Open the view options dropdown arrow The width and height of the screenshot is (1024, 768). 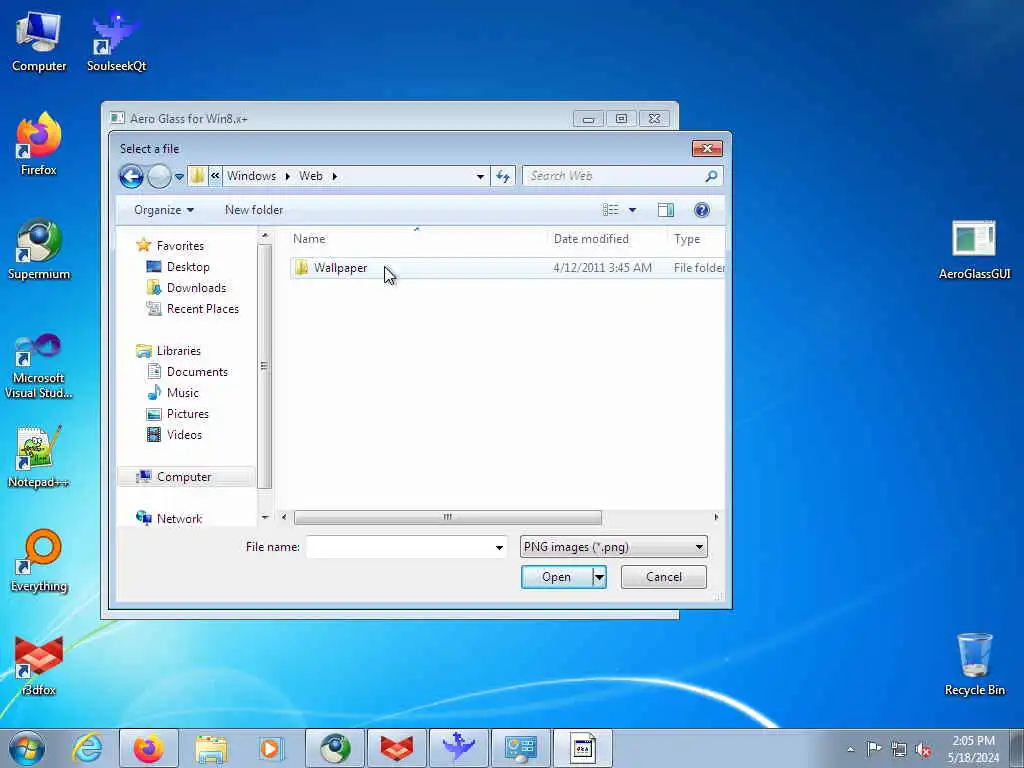pyautogui.click(x=632, y=210)
